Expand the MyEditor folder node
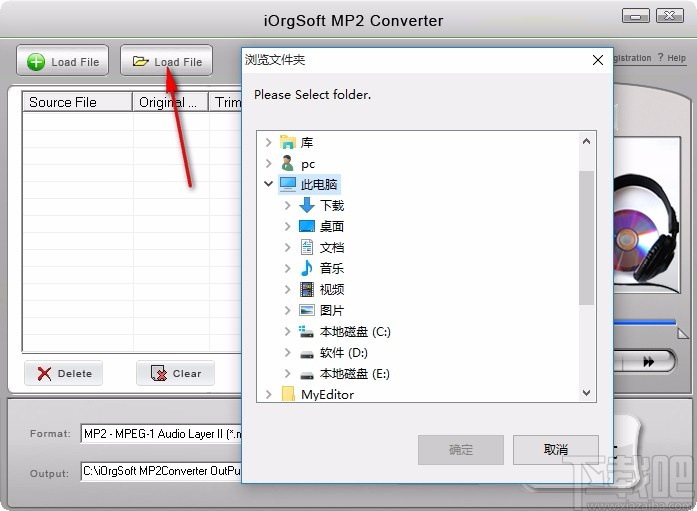 pyautogui.click(x=268, y=394)
